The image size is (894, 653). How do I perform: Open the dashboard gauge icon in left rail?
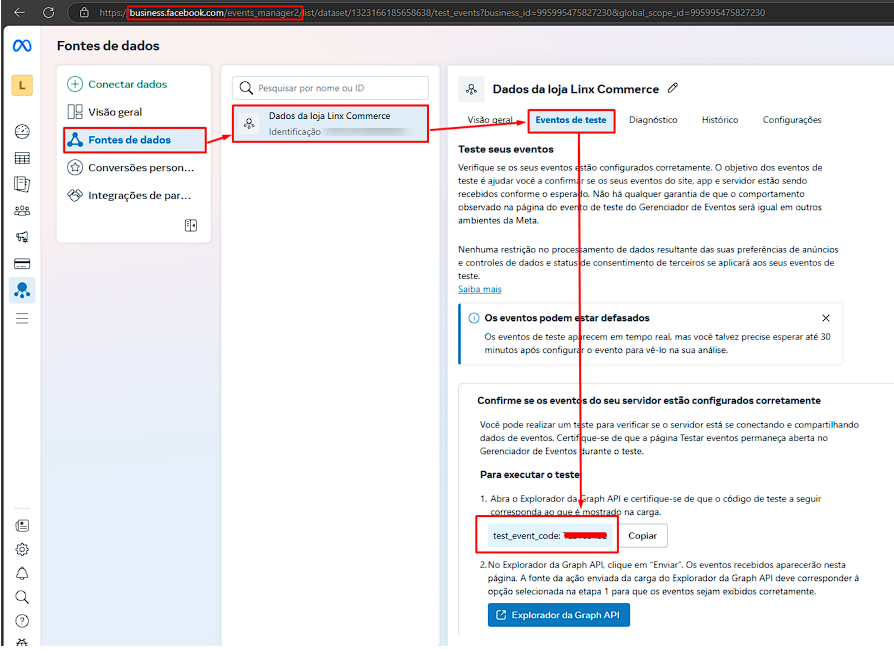tap(22, 132)
